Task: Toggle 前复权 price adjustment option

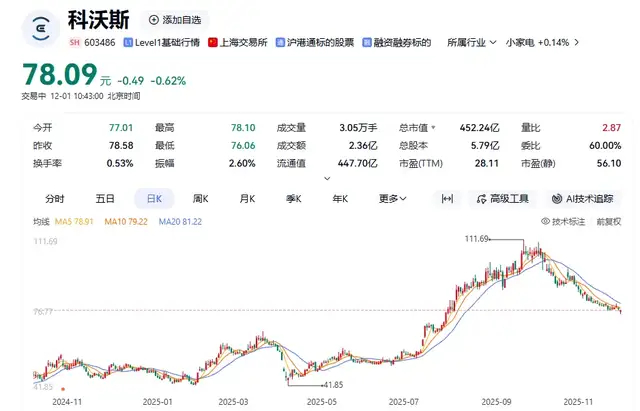Action: (x=608, y=221)
